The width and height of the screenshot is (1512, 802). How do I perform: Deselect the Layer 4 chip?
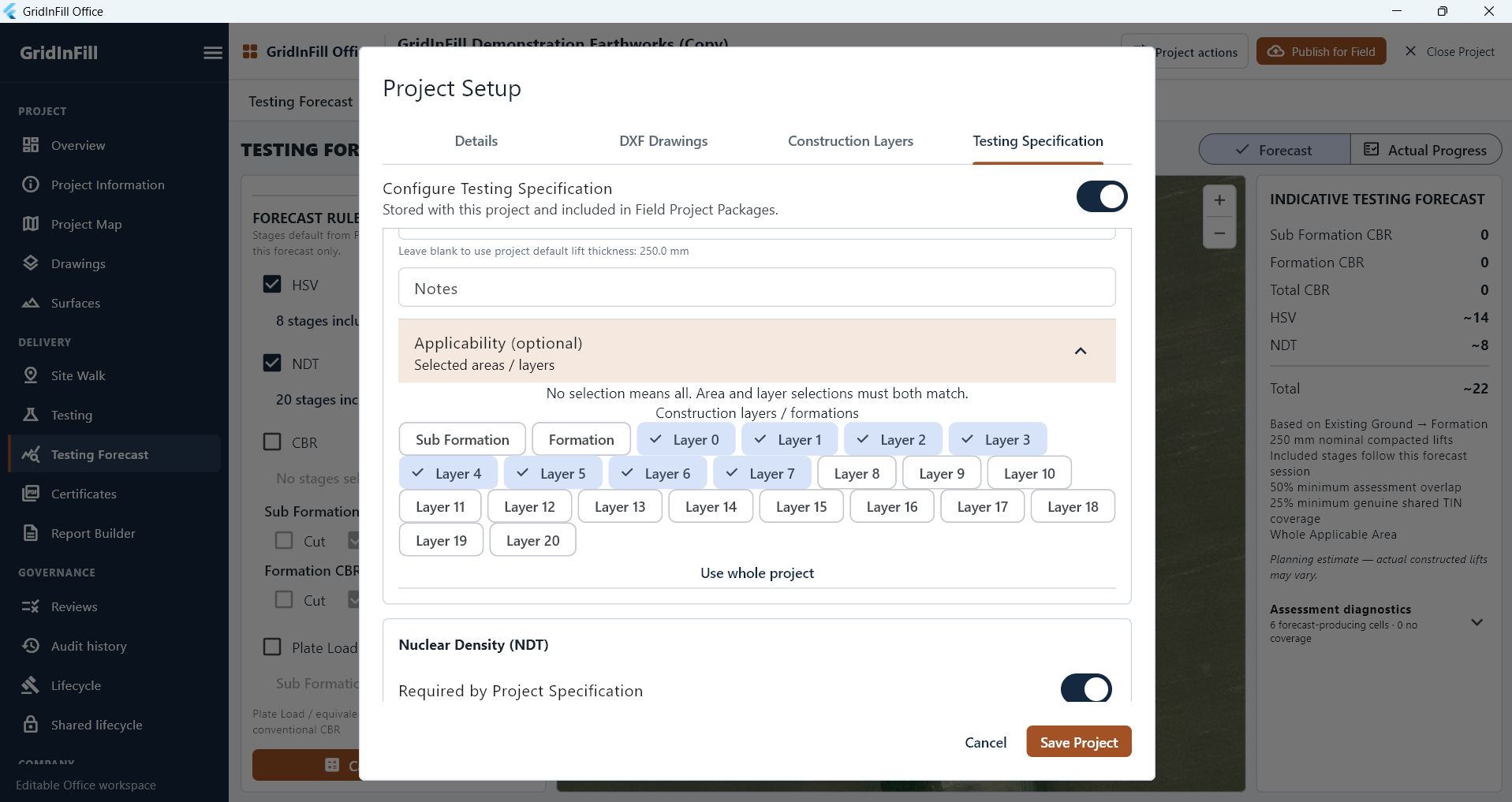(448, 473)
